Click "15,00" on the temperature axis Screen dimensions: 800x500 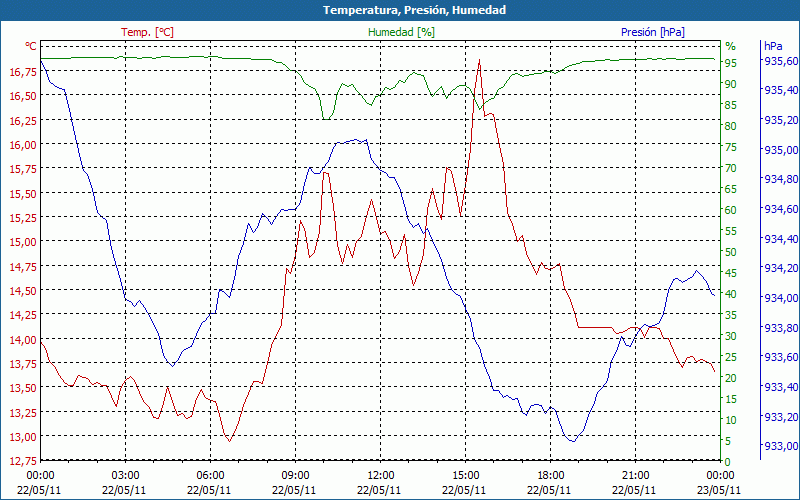click(23, 242)
